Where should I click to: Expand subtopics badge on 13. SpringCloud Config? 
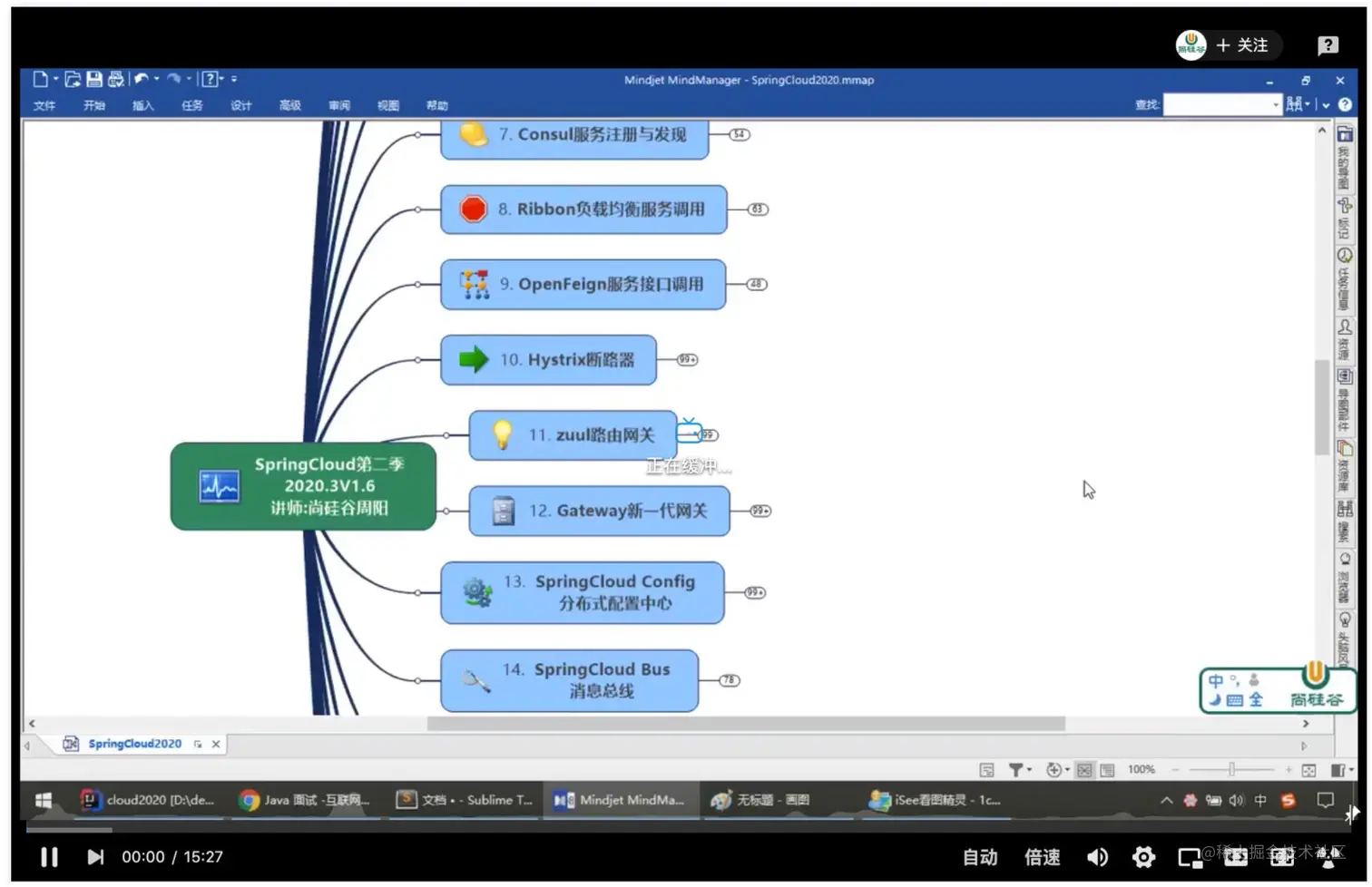pyautogui.click(x=755, y=592)
